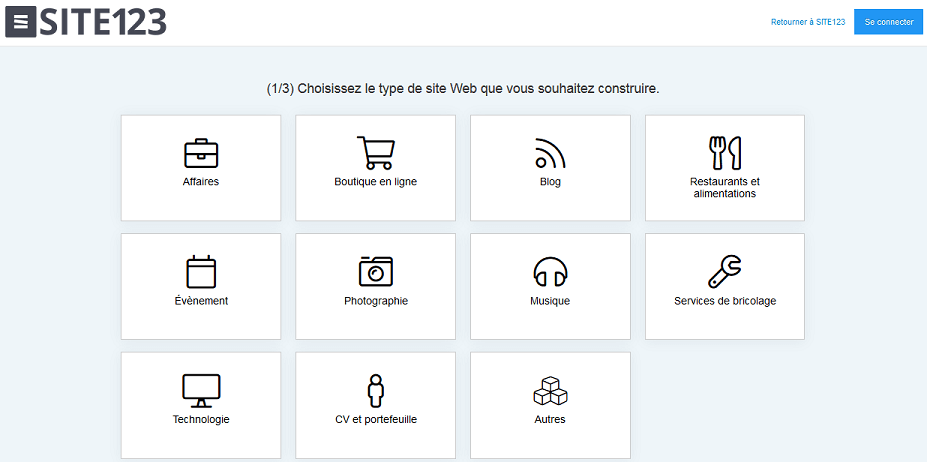The height and width of the screenshot is (462, 927).
Task: Open the SITE123 logo in the header
Action: click(x=86, y=22)
